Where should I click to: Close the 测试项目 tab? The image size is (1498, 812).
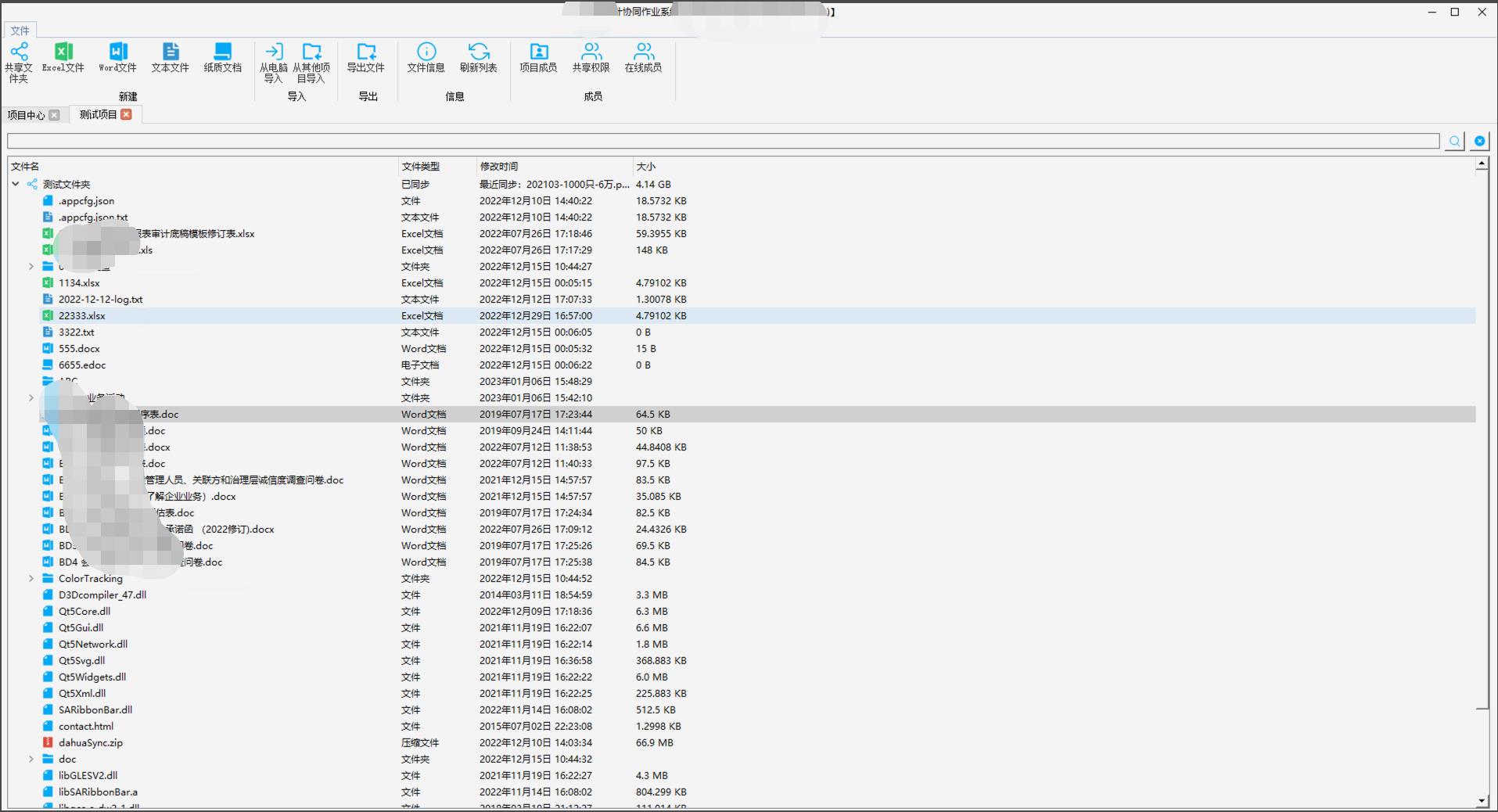click(x=126, y=114)
